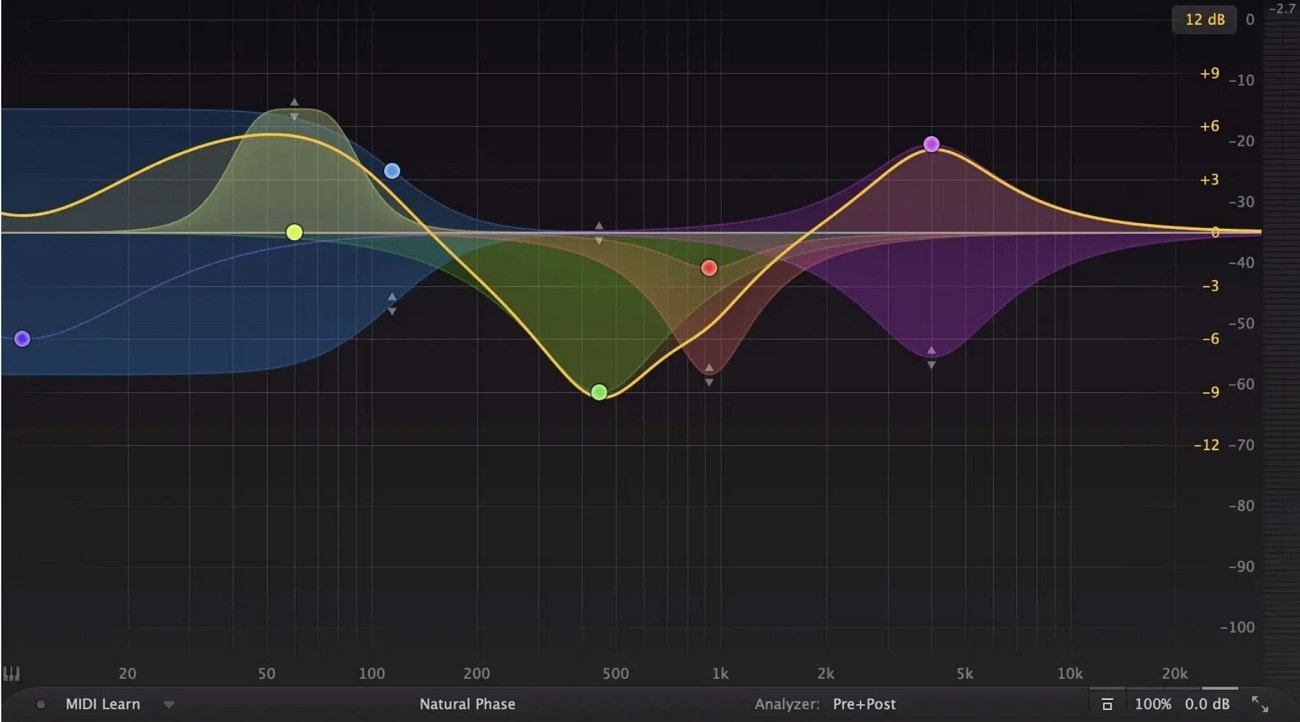Image resolution: width=1300 pixels, height=722 pixels.
Task: Click the -2.7 peak level readout
Action: click(x=1282, y=8)
